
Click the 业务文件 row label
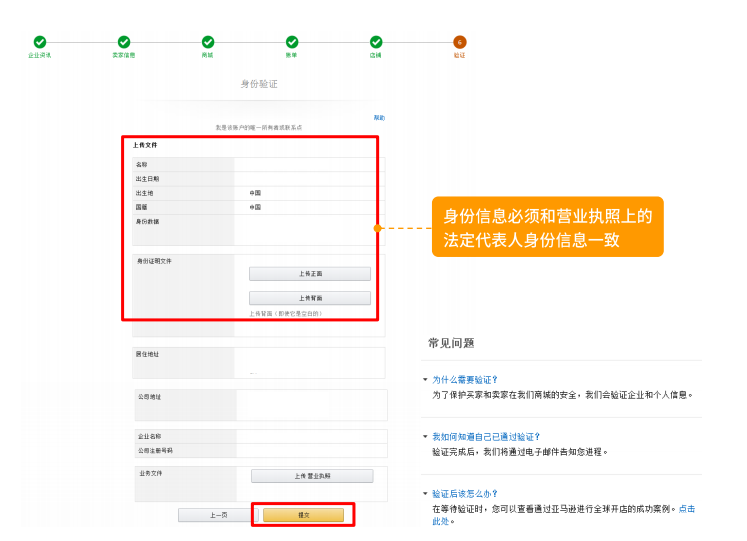(x=151, y=473)
